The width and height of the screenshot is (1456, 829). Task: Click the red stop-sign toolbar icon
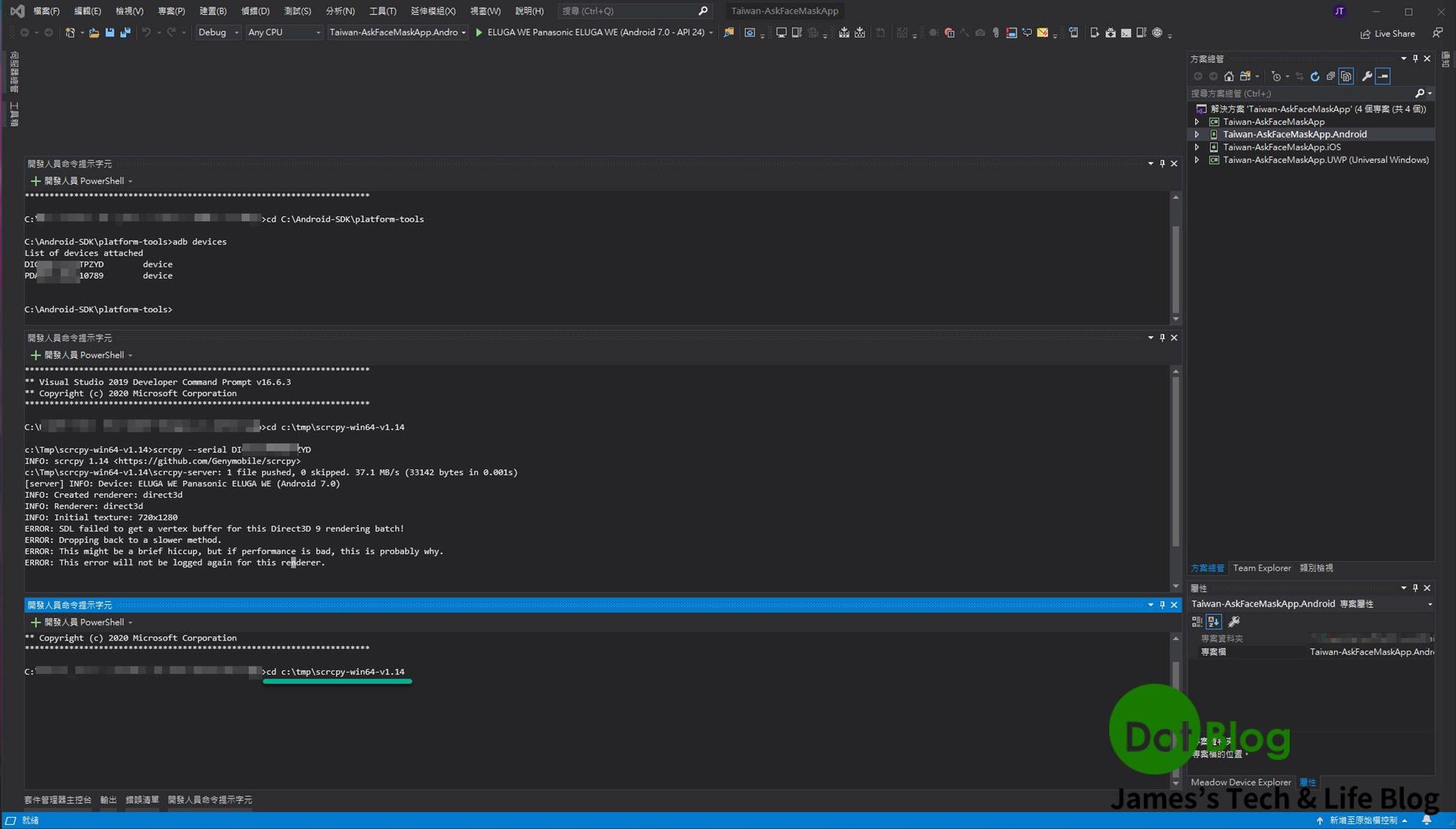pyautogui.click(x=949, y=33)
